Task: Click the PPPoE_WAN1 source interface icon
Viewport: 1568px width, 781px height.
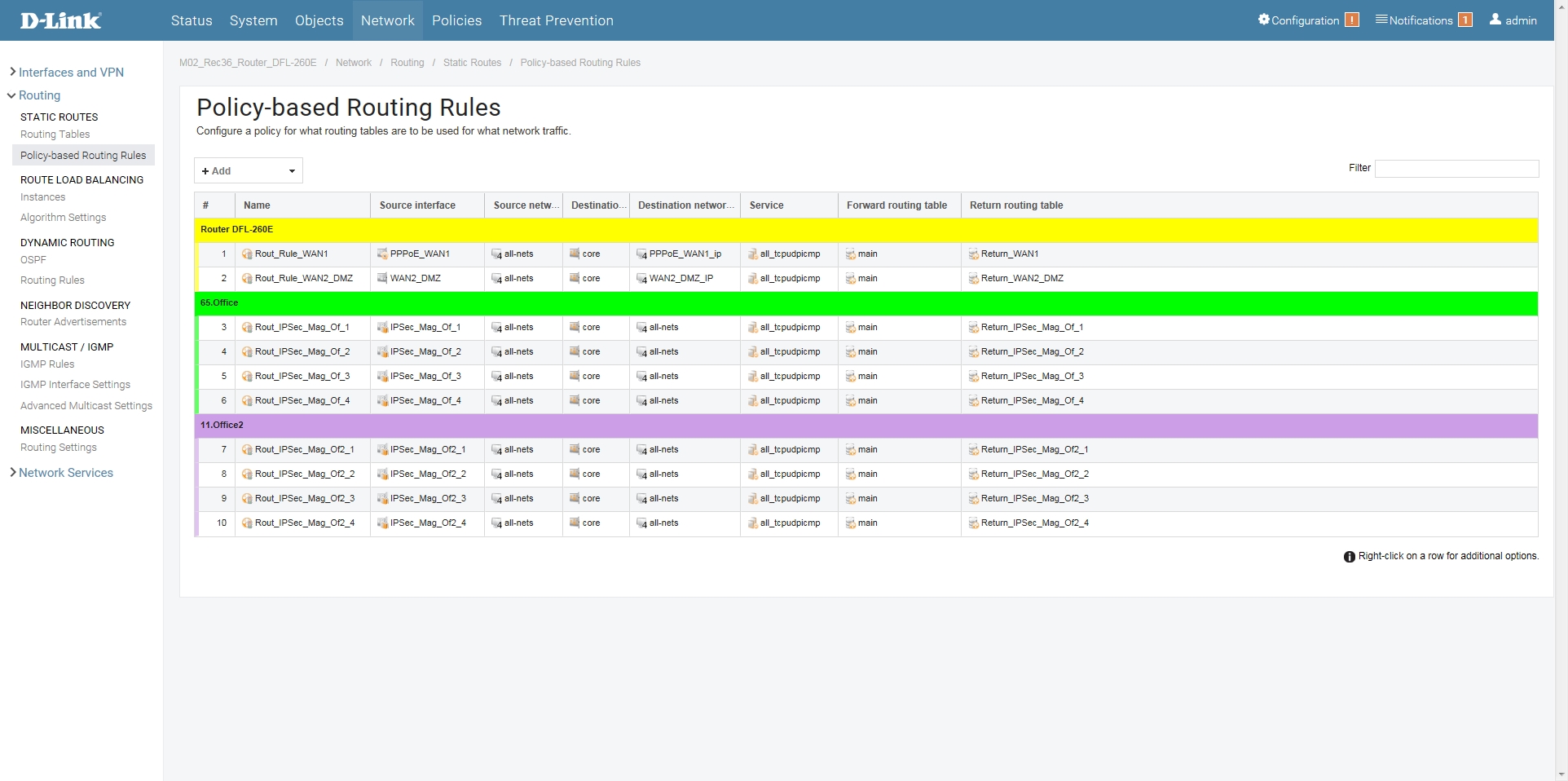Action: (382, 254)
